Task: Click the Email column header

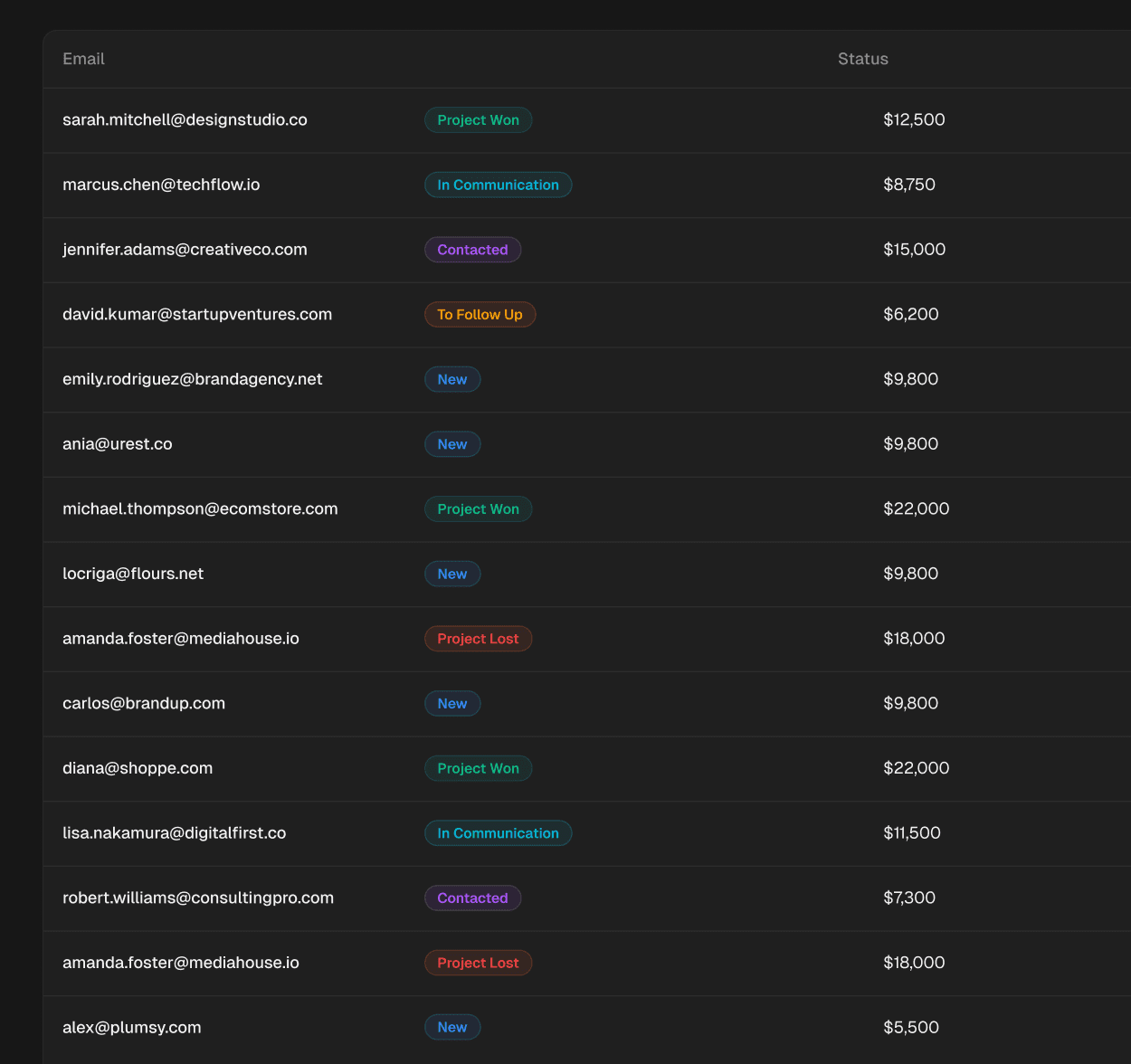Action: [x=83, y=59]
